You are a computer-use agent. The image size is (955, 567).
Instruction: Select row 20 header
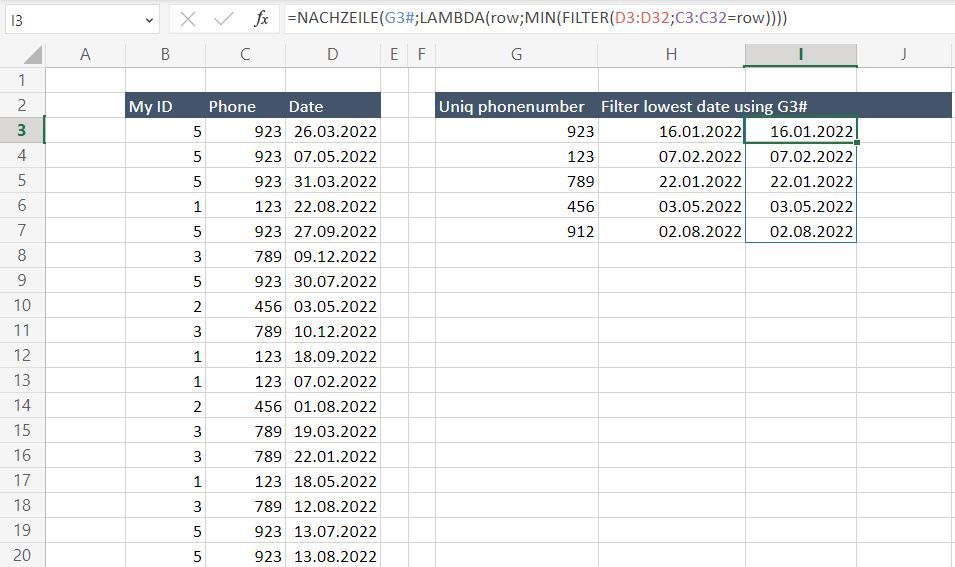click(22, 555)
